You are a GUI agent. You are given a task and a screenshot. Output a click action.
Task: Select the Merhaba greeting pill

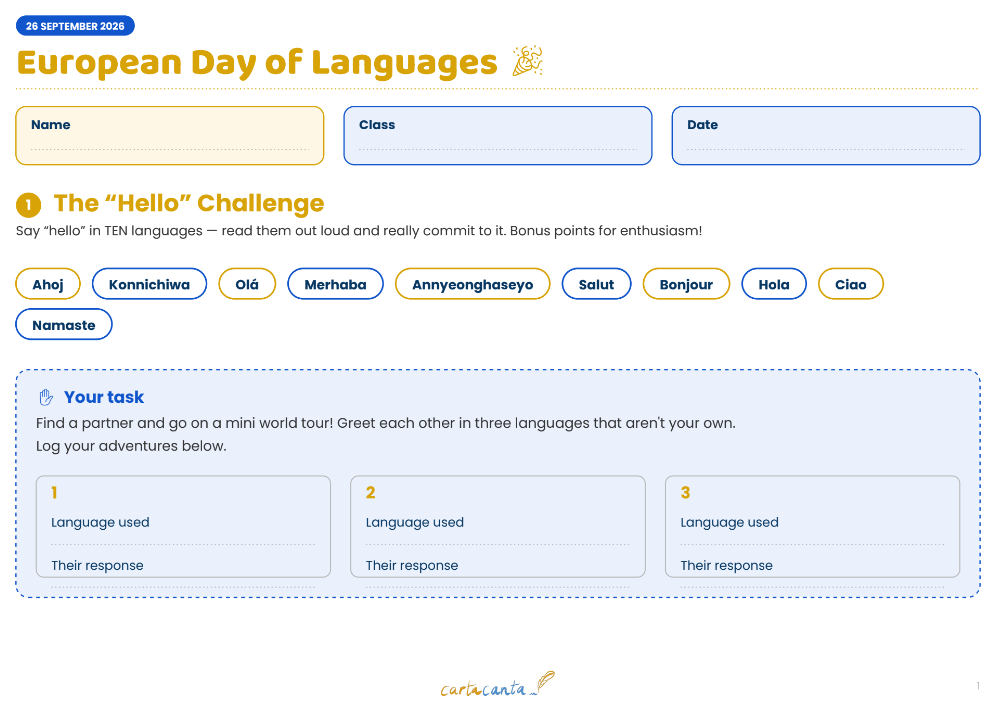tap(336, 284)
